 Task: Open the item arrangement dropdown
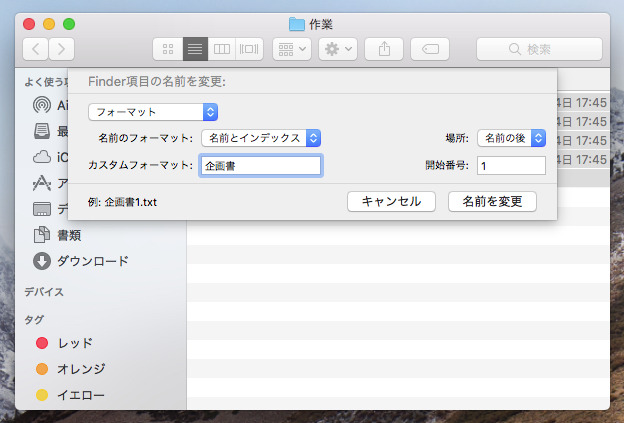pyautogui.click(x=291, y=48)
